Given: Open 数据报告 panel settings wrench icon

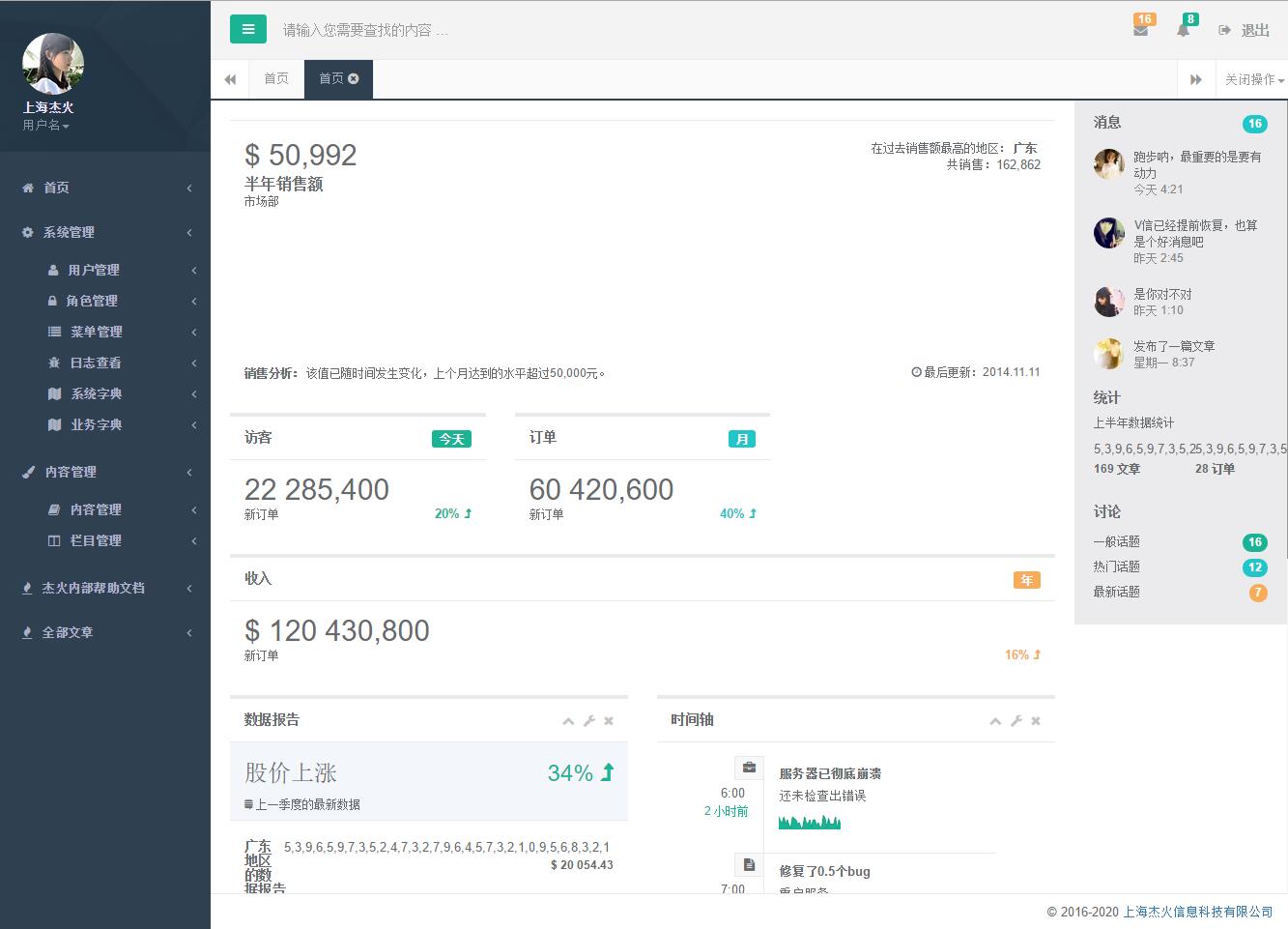Looking at the screenshot, I should [x=589, y=721].
